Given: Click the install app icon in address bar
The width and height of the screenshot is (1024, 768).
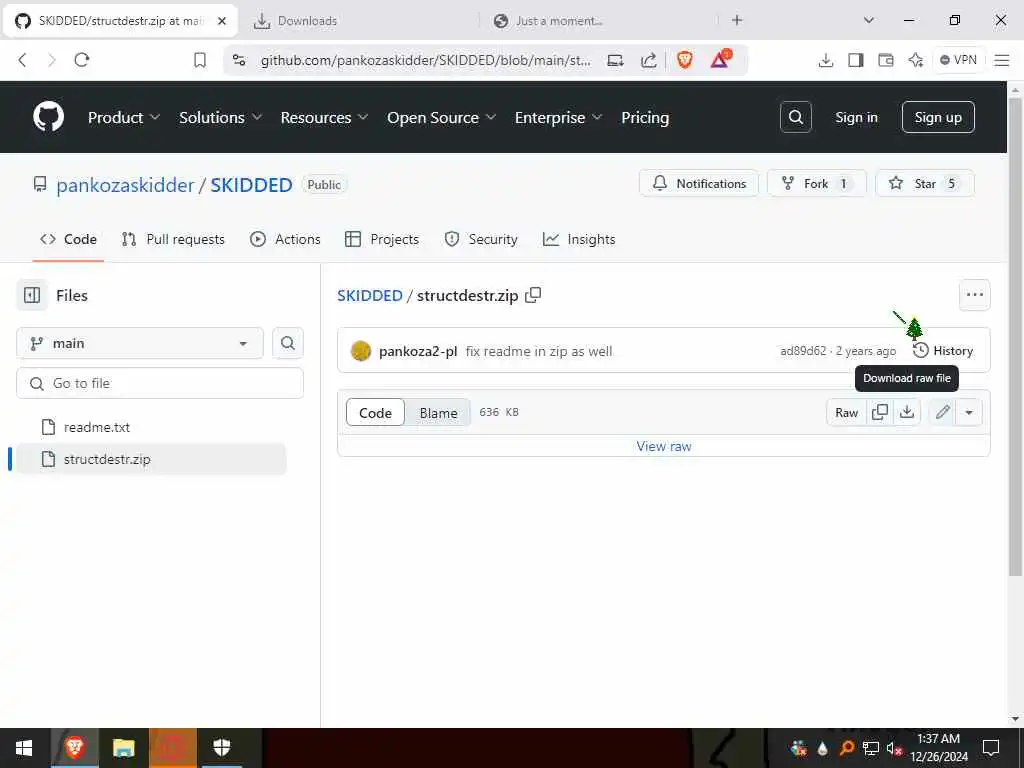Looking at the screenshot, I should [615, 60].
